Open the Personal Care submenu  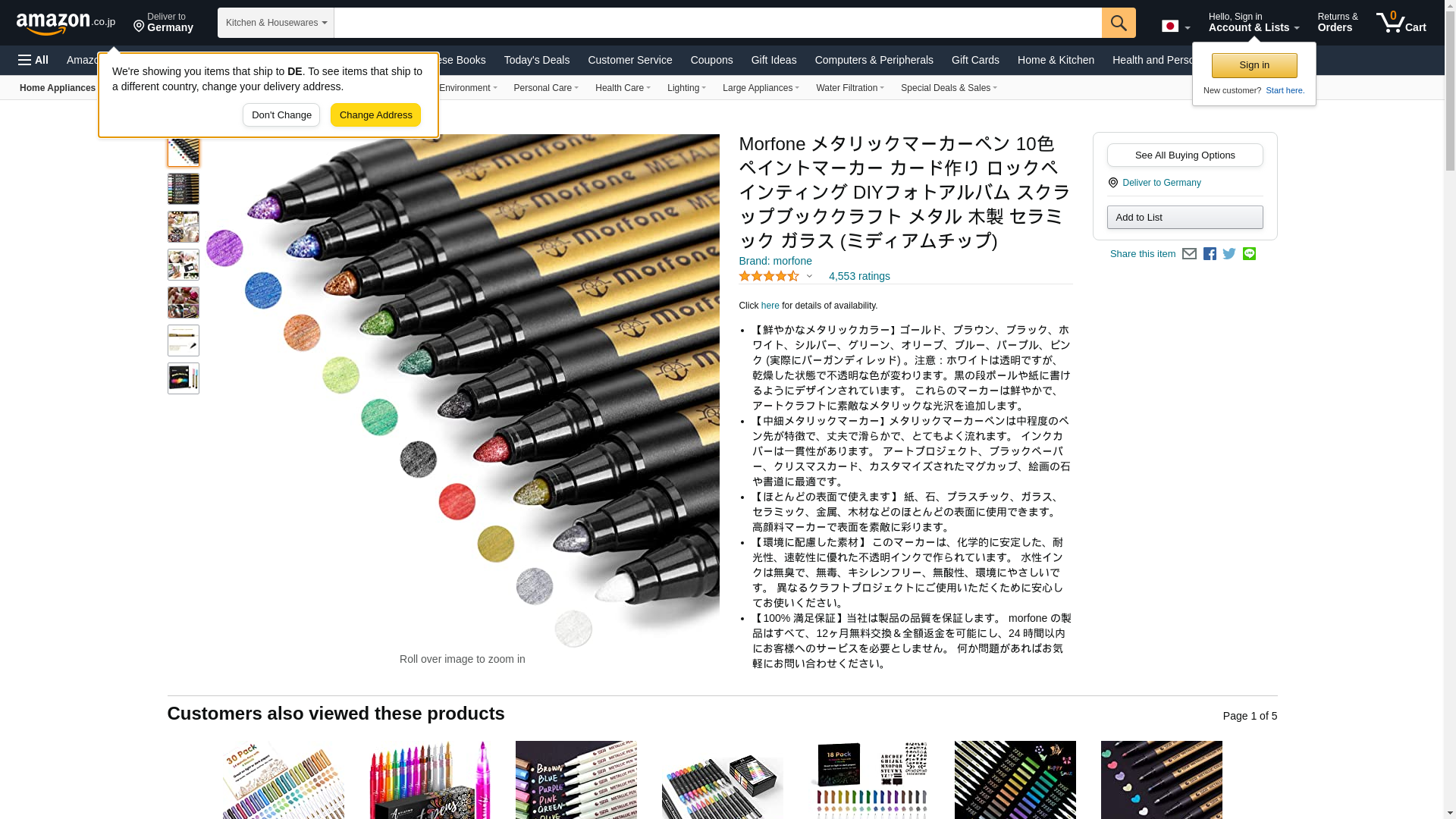pyautogui.click(x=545, y=88)
